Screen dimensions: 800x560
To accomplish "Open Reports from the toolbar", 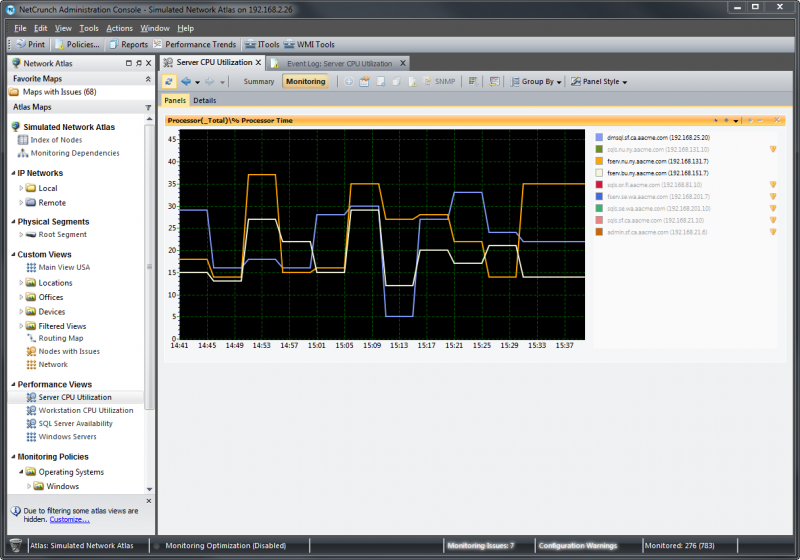I will [129, 44].
